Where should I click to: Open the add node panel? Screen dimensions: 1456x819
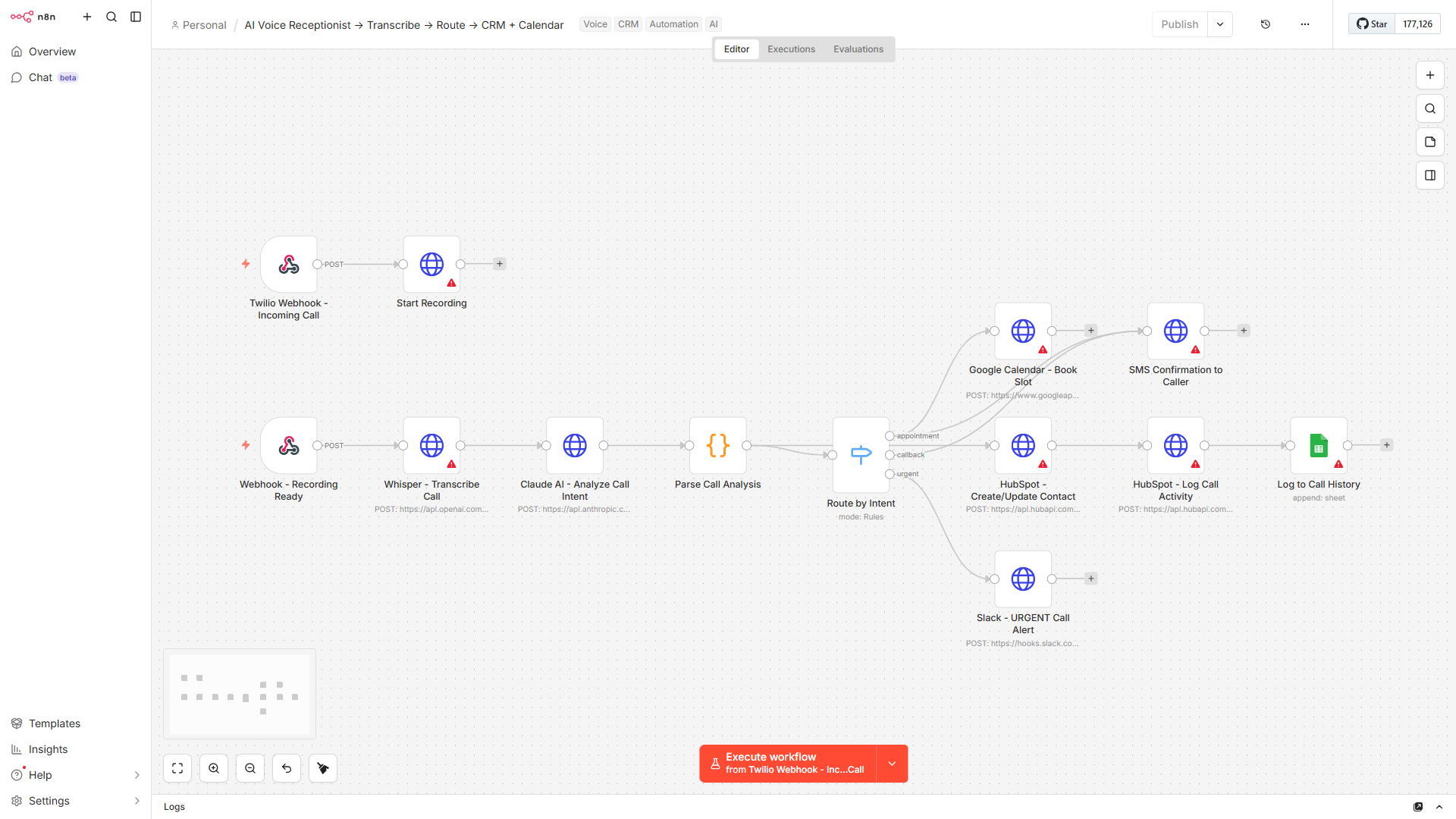pos(1430,75)
